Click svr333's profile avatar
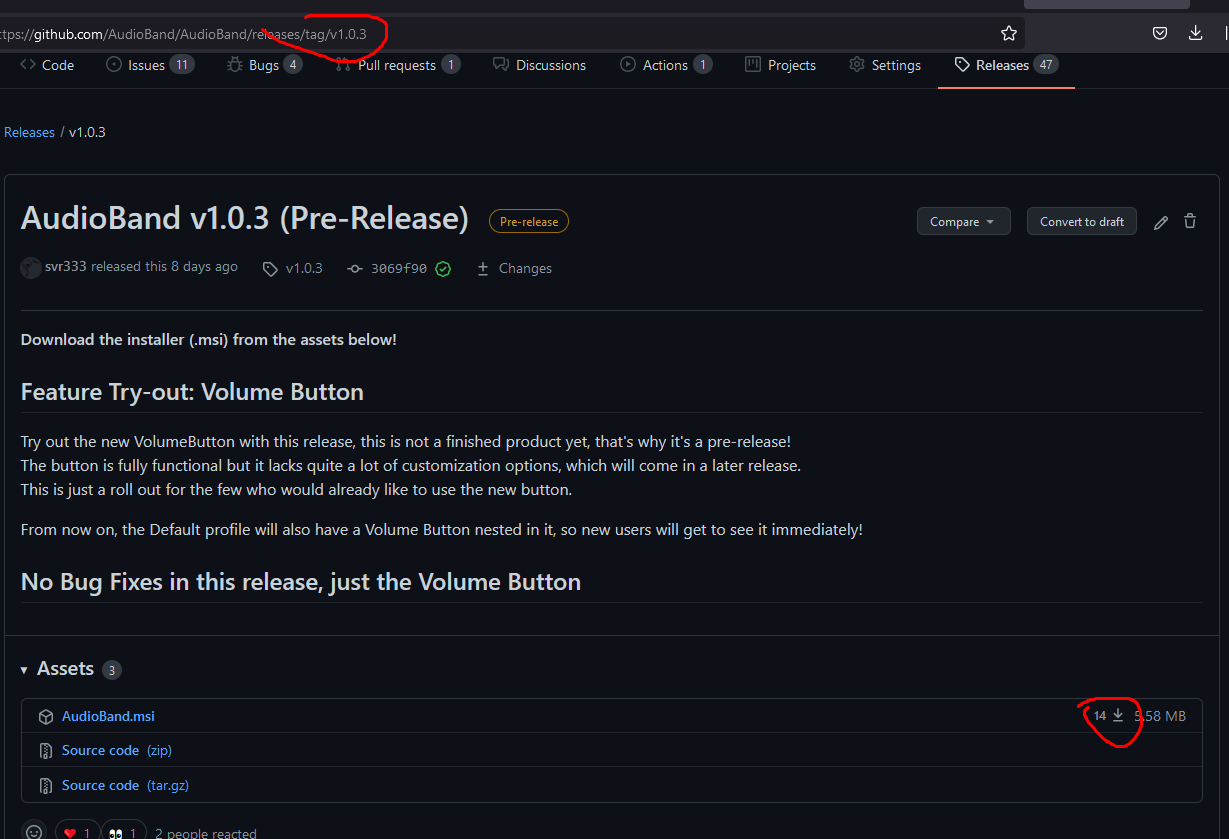The width and height of the screenshot is (1229, 839). tap(30, 267)
